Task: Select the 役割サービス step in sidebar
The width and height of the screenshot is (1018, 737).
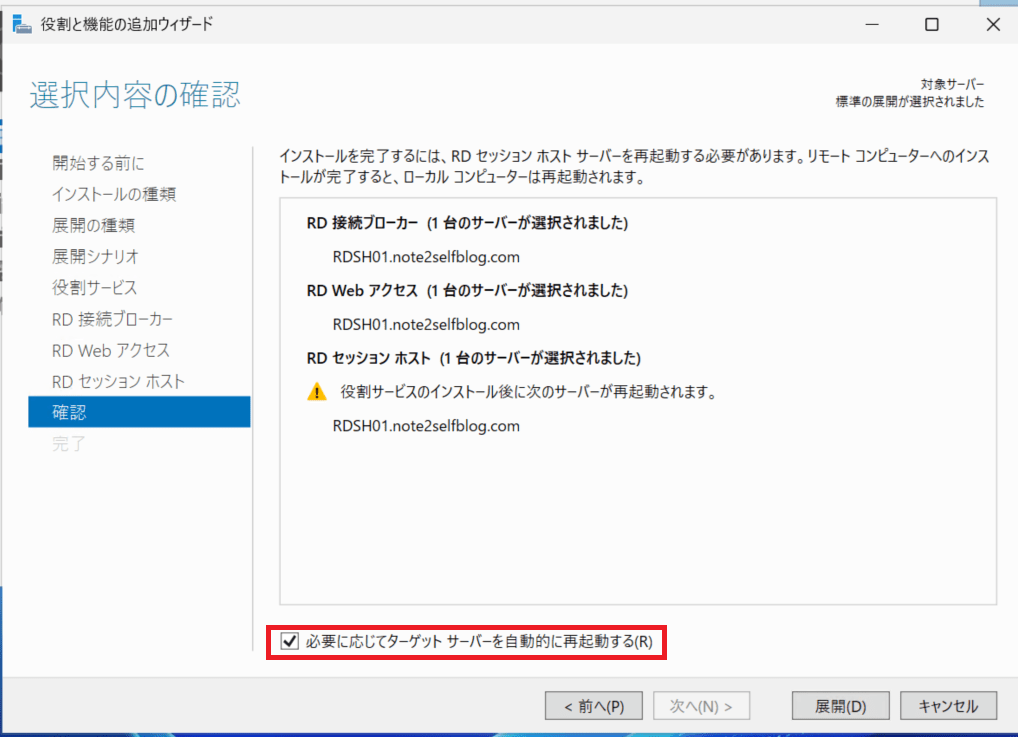Action: pyautogui.click(x=94, y=287)
